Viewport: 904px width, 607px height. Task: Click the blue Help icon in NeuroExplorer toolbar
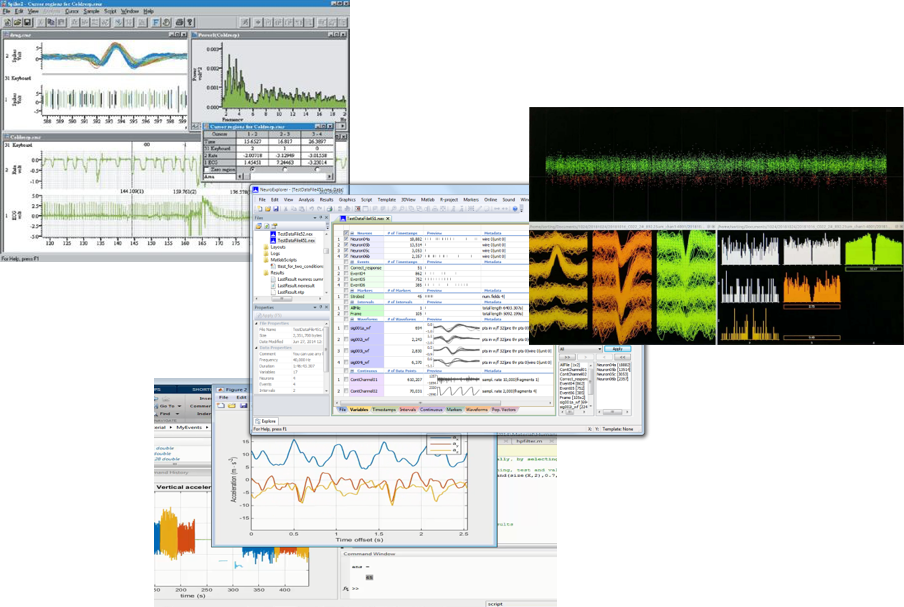(x=516, y=209)
